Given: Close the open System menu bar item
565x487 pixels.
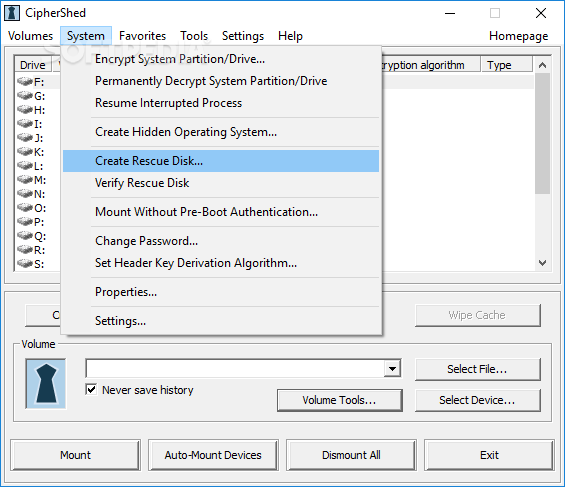Looking at the screenshot, I should pyautogui.click(x=86, y=36).
